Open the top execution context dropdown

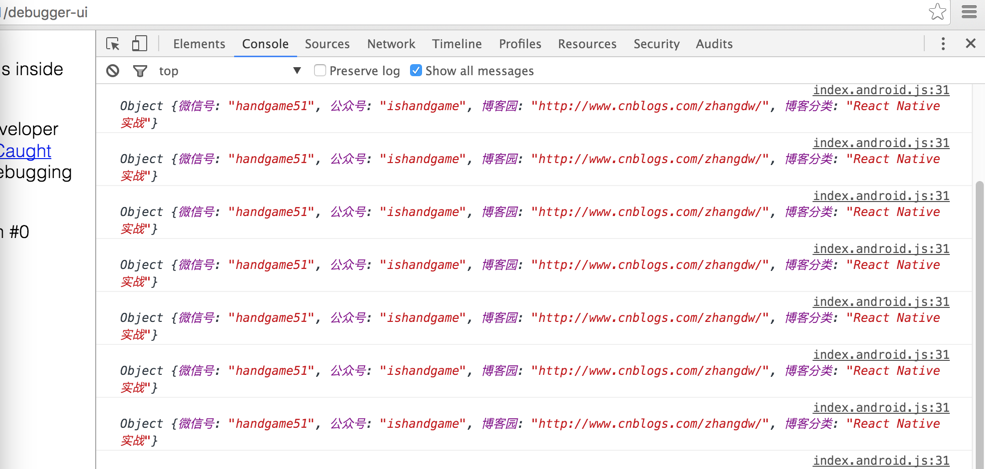(x=230, y=71)
